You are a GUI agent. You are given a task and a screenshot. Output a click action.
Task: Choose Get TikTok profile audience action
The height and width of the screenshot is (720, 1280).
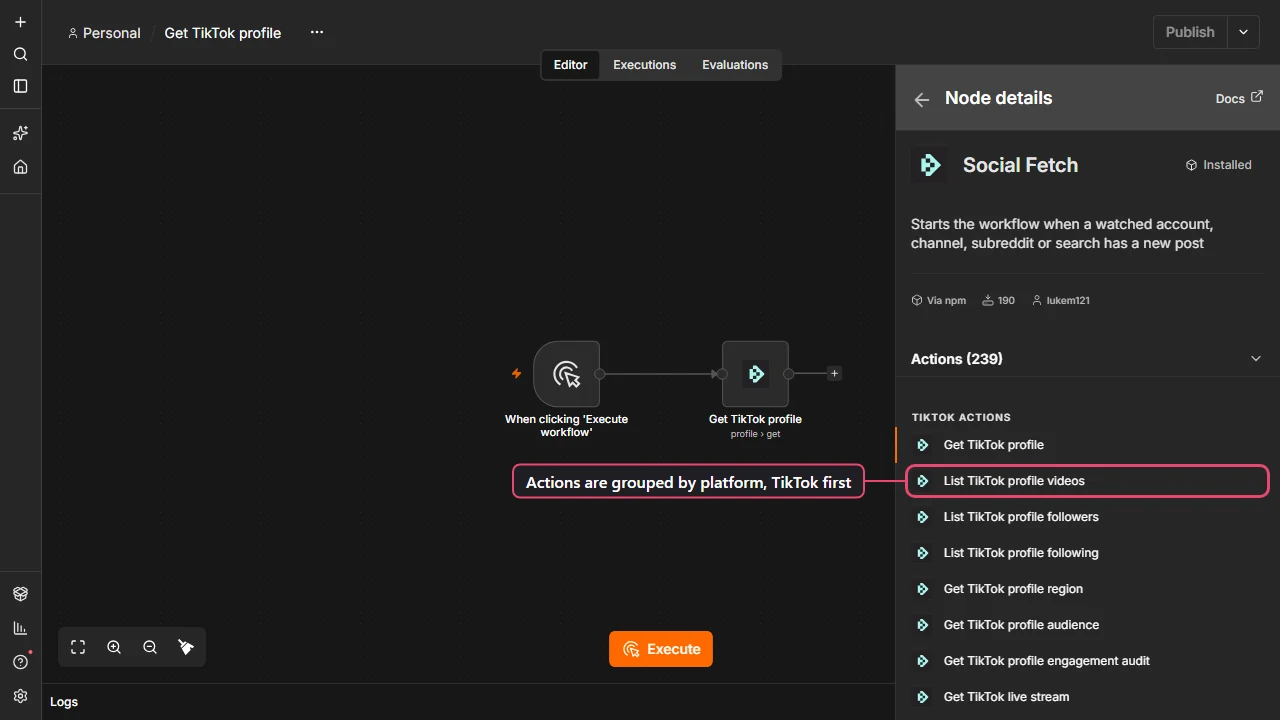1087,625
